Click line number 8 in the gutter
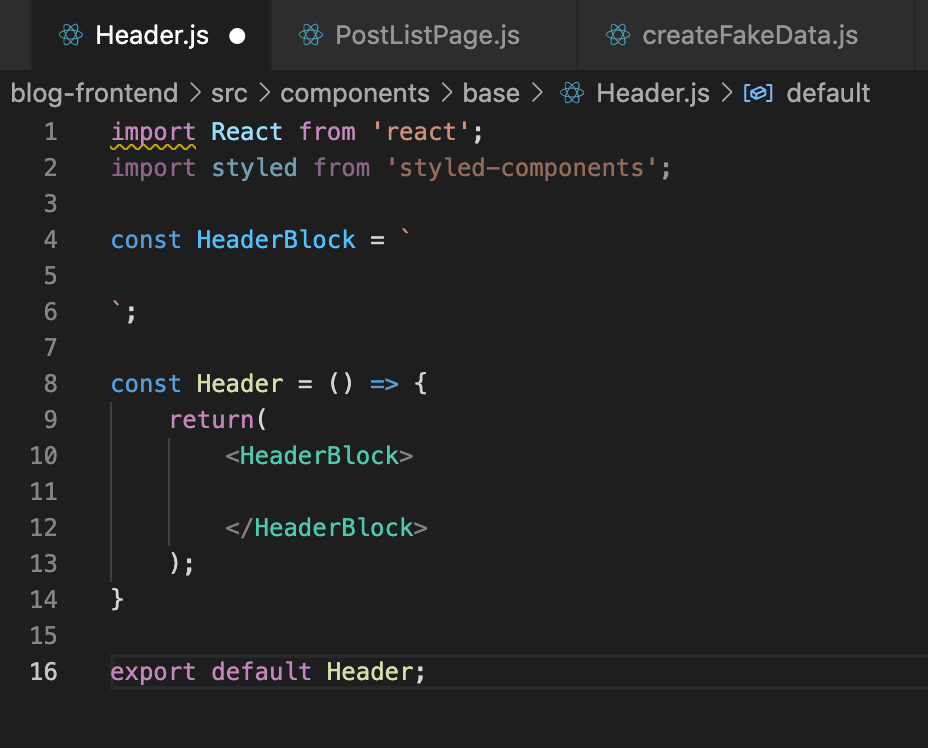The height and width of the screenshot is (748, 928). [x=50, y=383]
